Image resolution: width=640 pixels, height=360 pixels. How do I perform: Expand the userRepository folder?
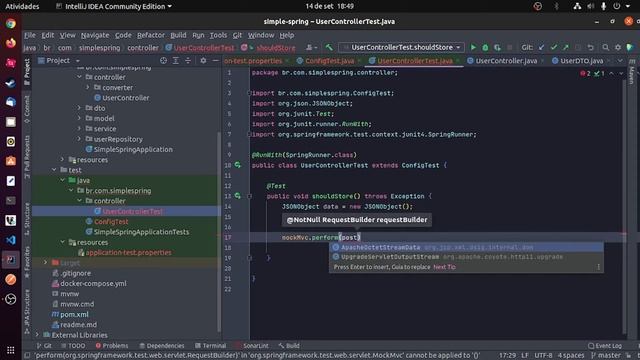pos(79,139)
